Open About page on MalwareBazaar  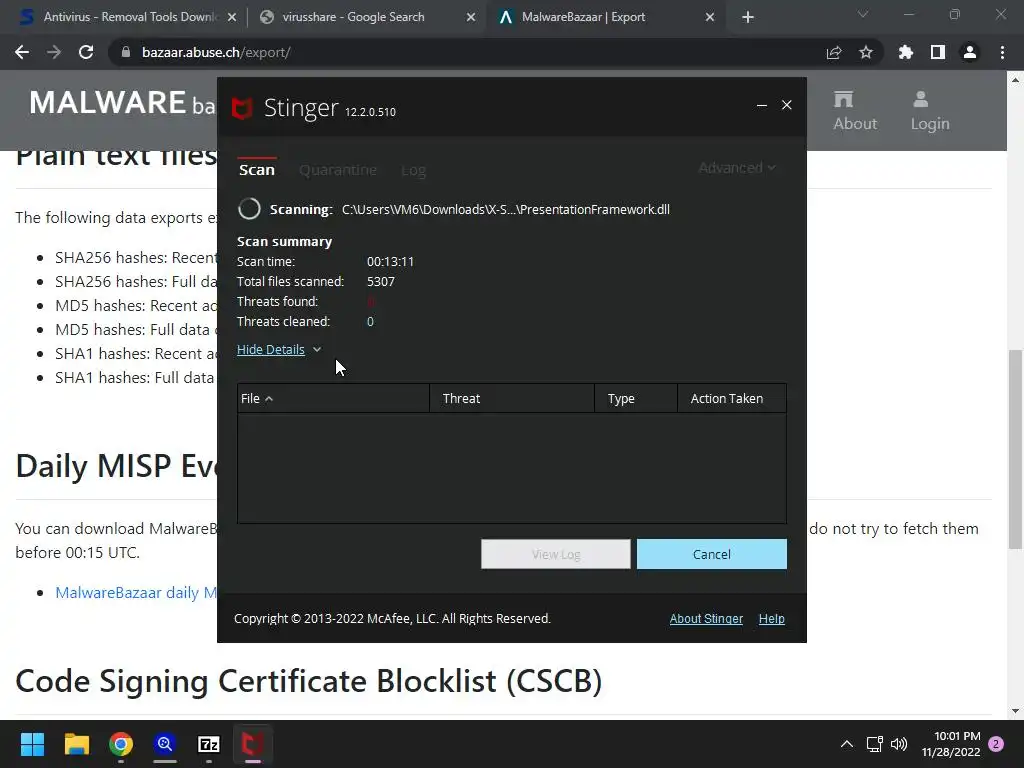point(855,111)
